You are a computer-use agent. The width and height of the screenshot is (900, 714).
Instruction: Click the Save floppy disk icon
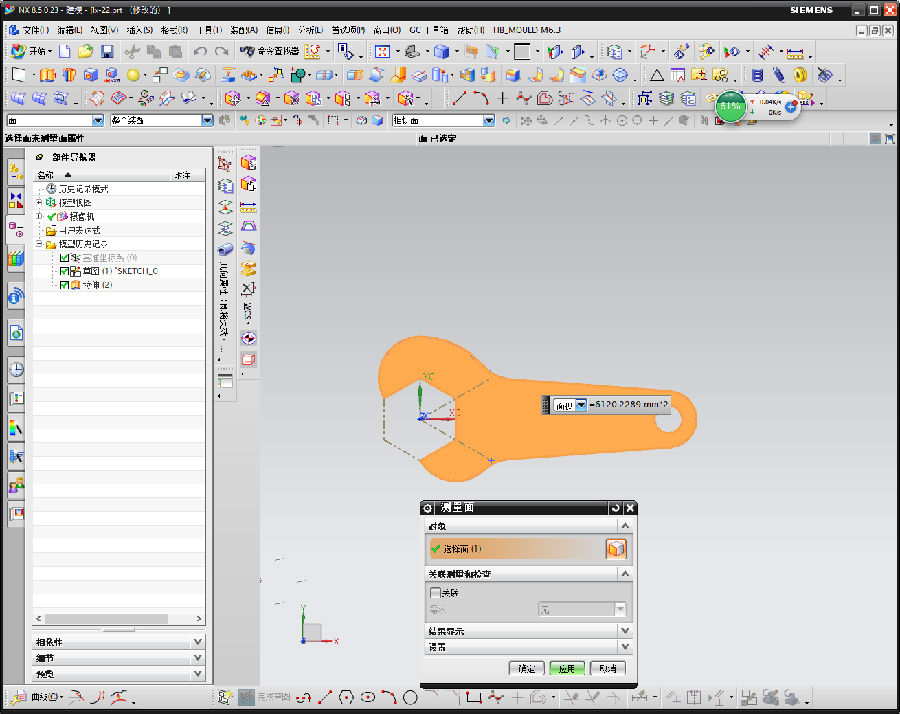click(x=106, y=51)
